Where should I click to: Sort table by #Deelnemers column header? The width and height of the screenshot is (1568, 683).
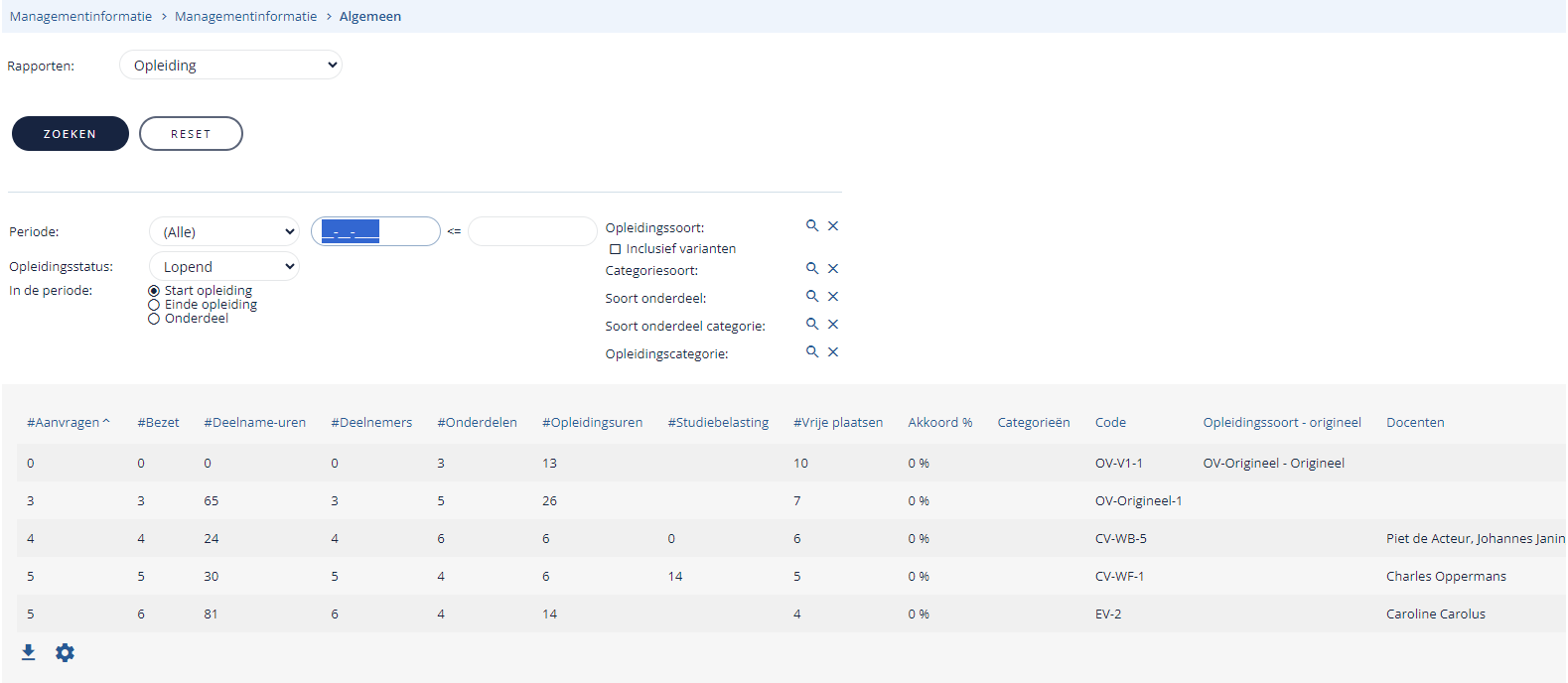point(371,422)
